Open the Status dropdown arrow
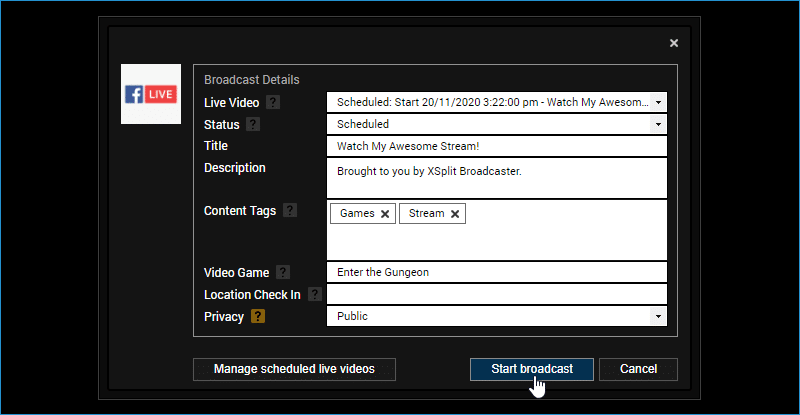Image resolution: width=800 pixels, height=415 pixels. click(658, 124)
